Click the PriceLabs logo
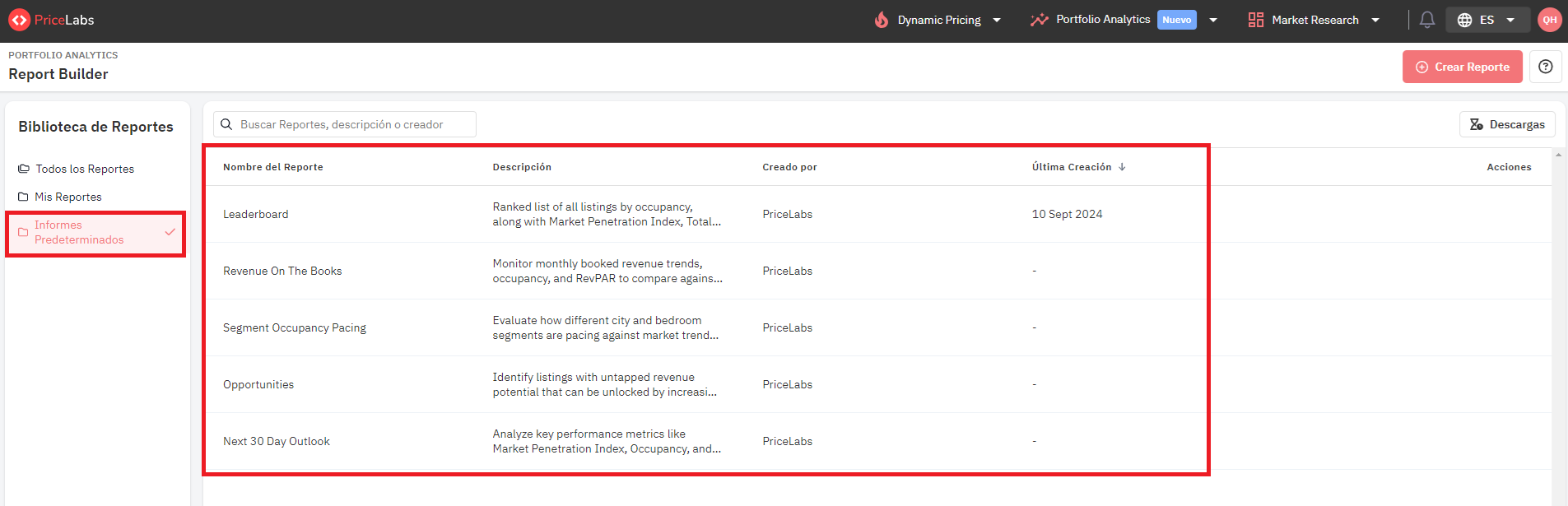 [x=52, y=20]
